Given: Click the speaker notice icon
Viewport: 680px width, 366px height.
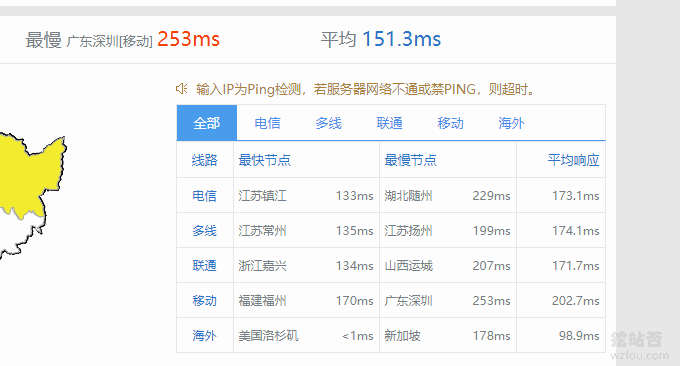Looking at the screenshot, I should (x=181, y=89).
